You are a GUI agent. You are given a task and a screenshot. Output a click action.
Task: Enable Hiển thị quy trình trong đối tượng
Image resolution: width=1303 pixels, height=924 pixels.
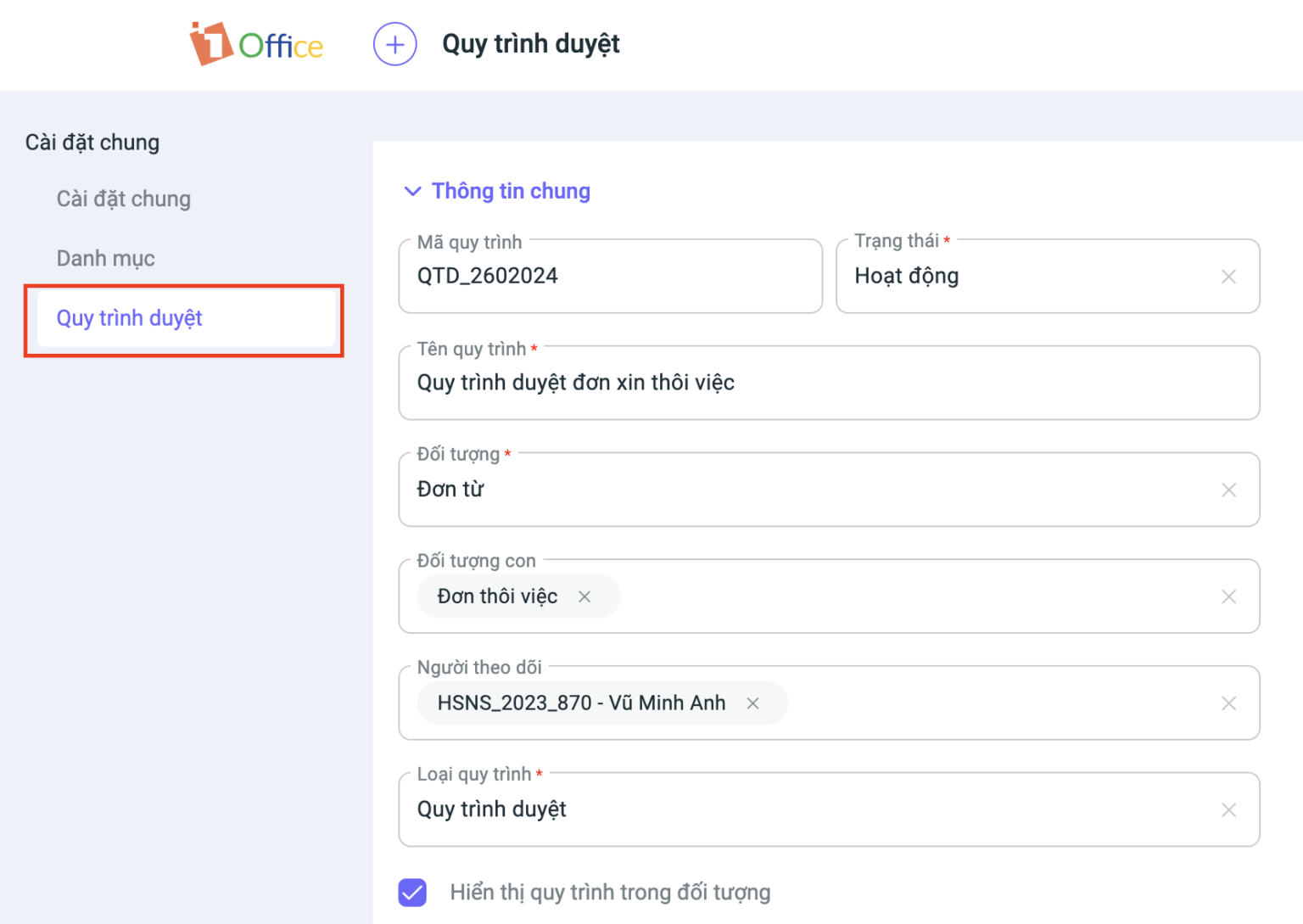pyautogui.click(x=412, y=893)
